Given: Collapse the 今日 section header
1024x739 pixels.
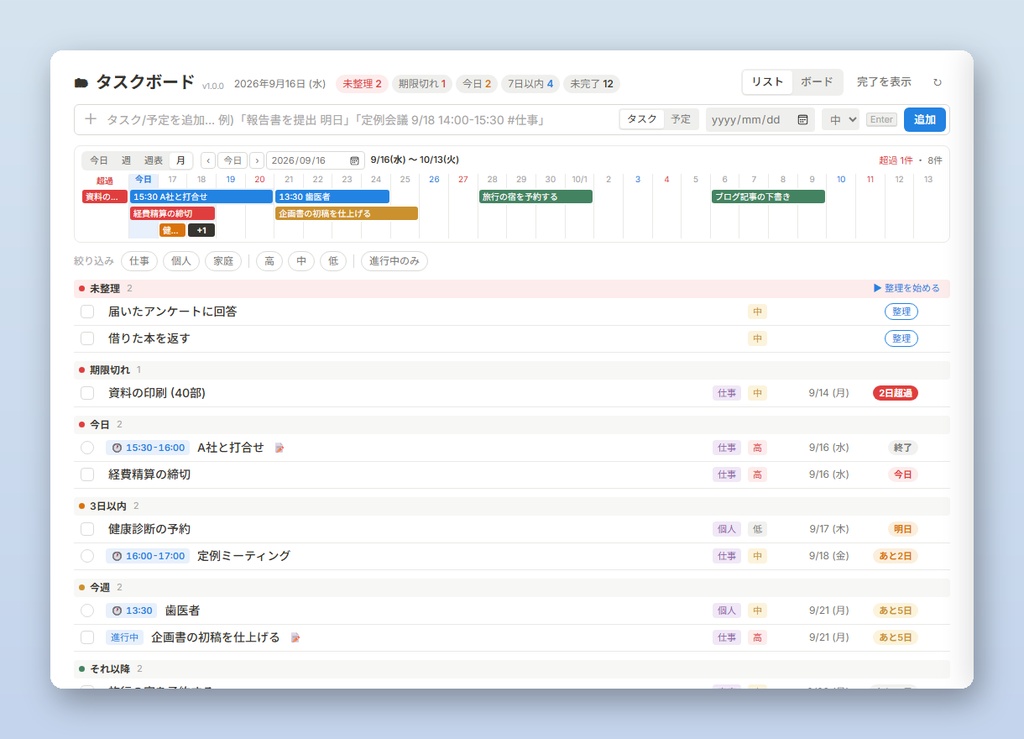Looking at the screenshot, I should coord(512,425).
